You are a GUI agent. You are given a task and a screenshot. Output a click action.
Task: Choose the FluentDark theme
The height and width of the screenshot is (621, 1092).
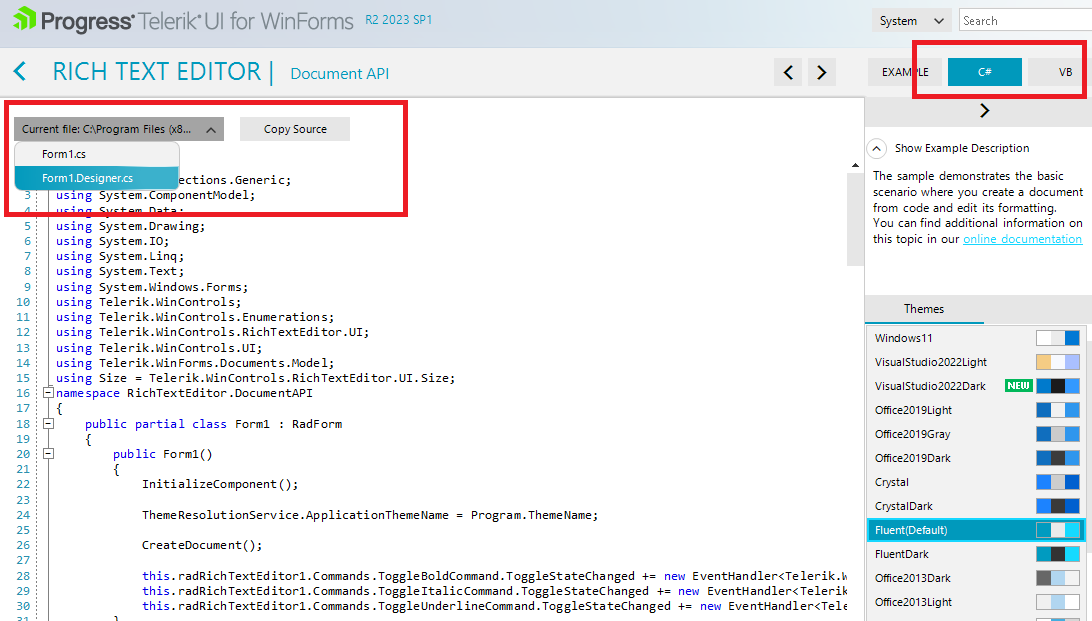point(975,554)
